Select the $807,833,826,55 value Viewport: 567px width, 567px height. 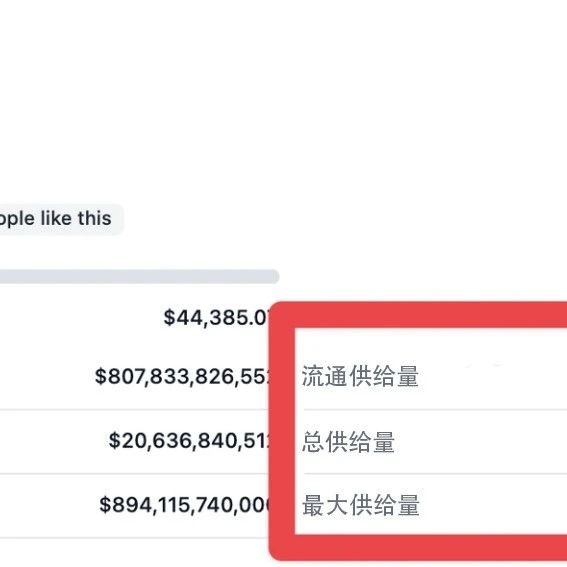(x=182, y=376)
